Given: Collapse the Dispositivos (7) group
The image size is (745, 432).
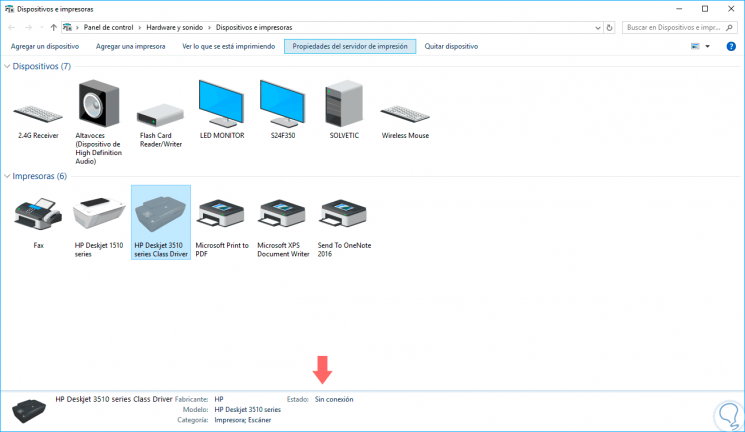Looking at the screenshot, I should pyautogui.click(x=7, y=66).
